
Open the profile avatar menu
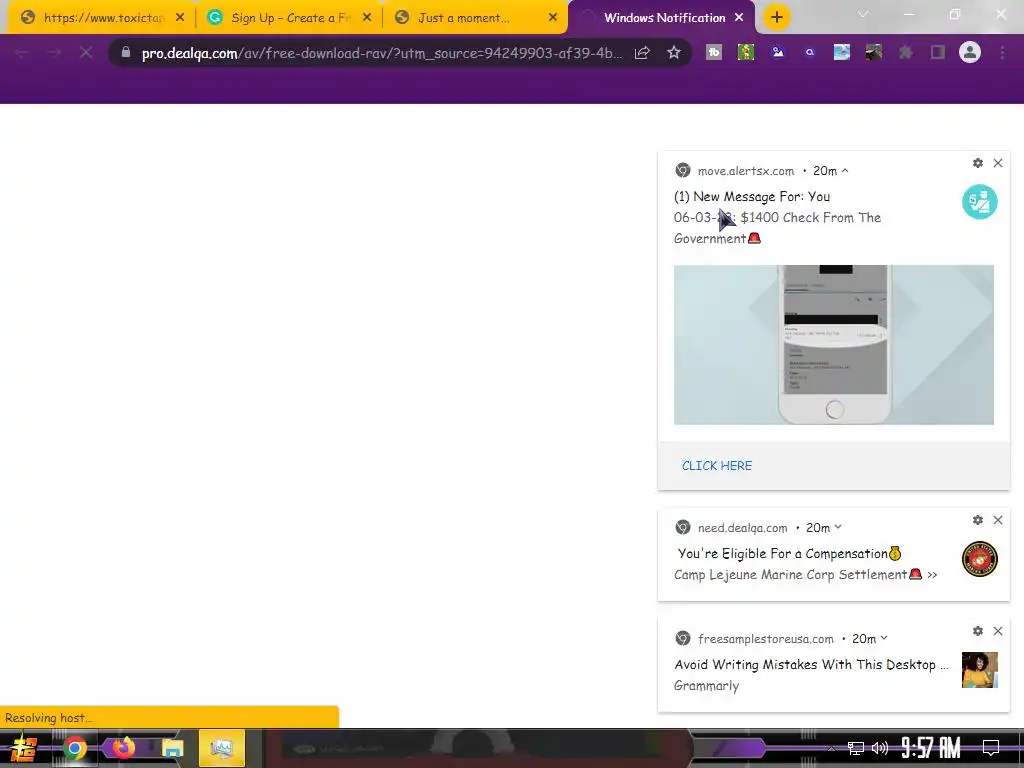pos(970,52)
